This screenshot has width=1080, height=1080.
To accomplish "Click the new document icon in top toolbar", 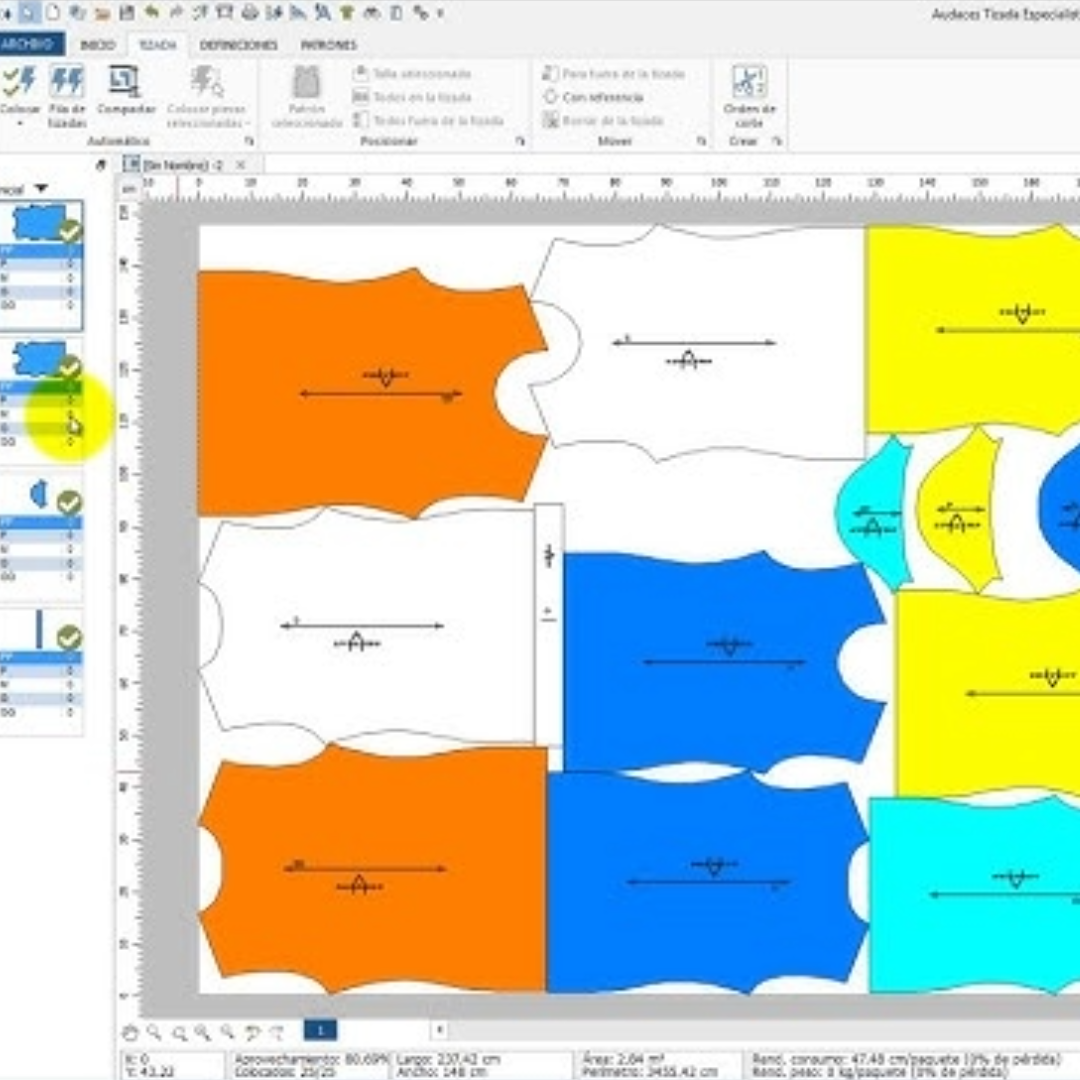I will (x=52, y=13).
